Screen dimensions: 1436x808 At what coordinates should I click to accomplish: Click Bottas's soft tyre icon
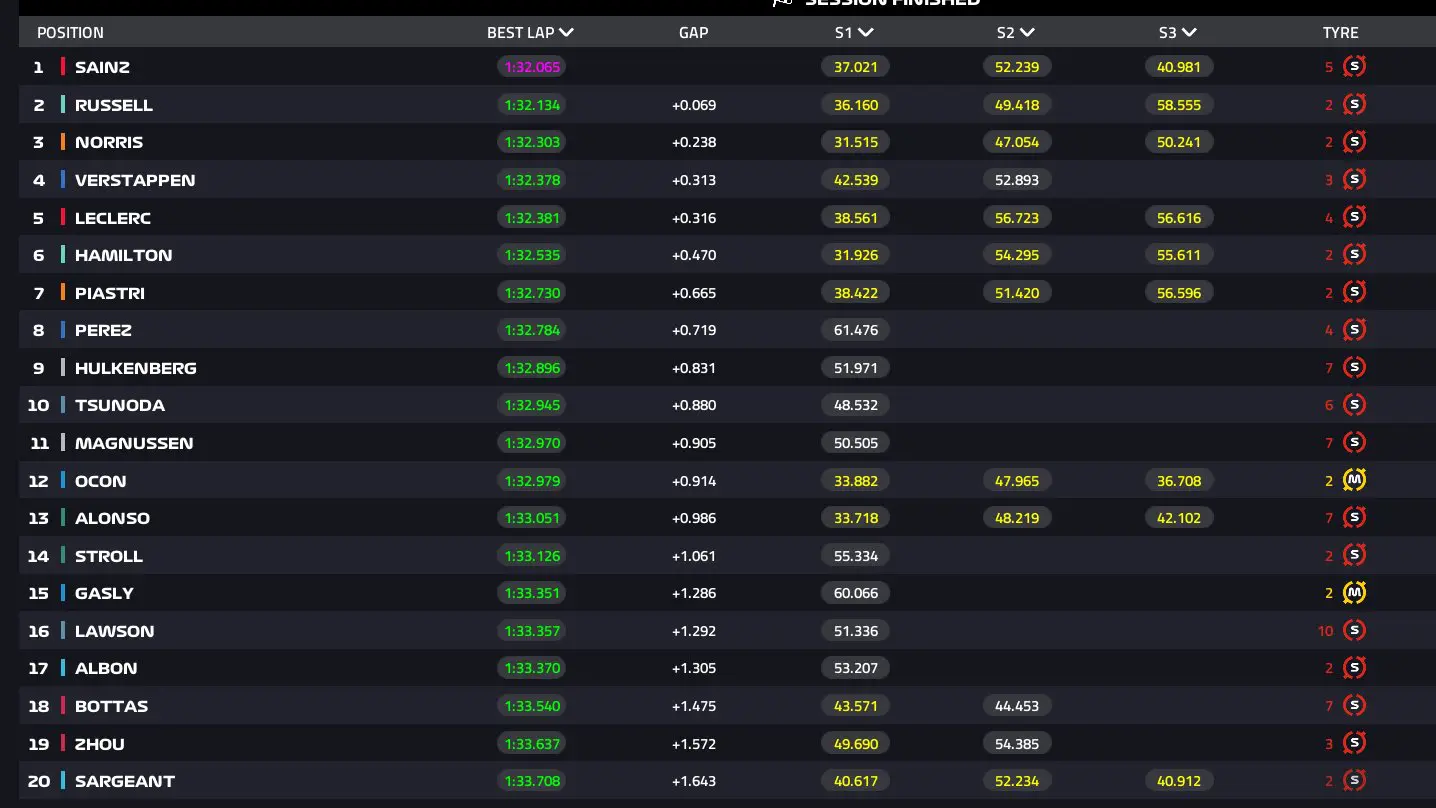click(x=1354, y=705)
